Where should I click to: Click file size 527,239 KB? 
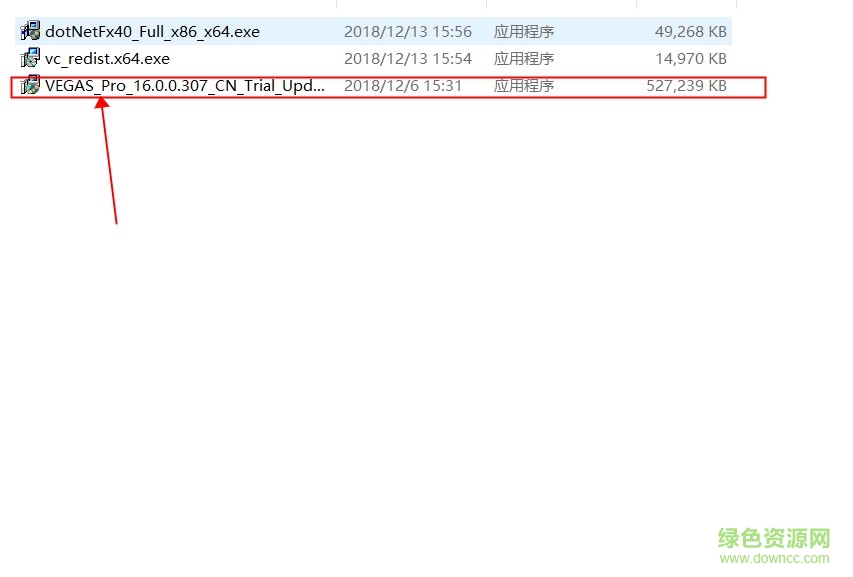pyautogui.click(x=686, y=85)
